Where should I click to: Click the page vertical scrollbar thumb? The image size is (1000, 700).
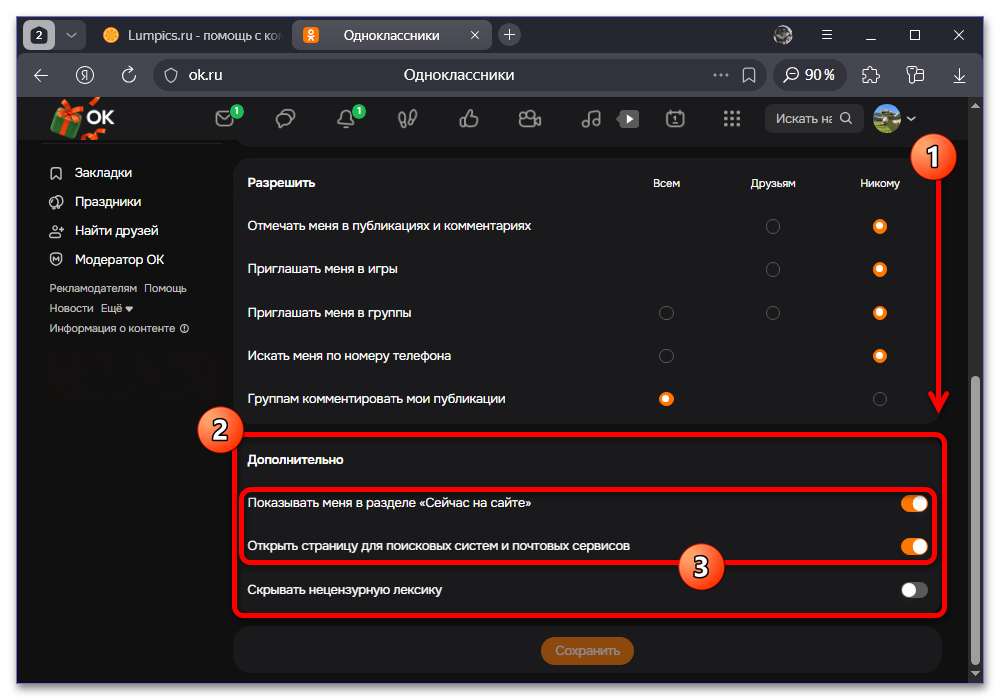974,520
